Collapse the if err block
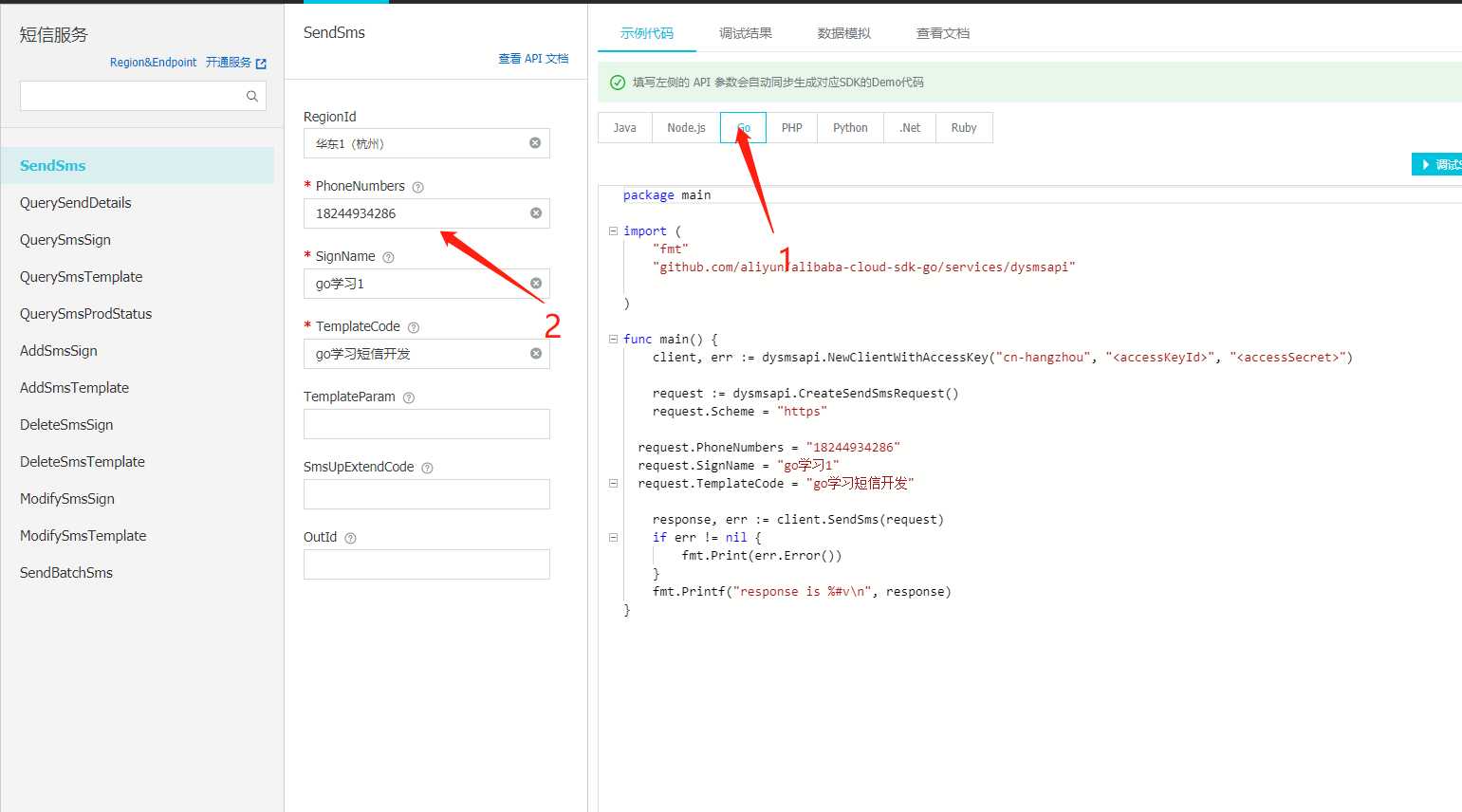This screenshot has height=812, width=1462. tap(613, 537)
